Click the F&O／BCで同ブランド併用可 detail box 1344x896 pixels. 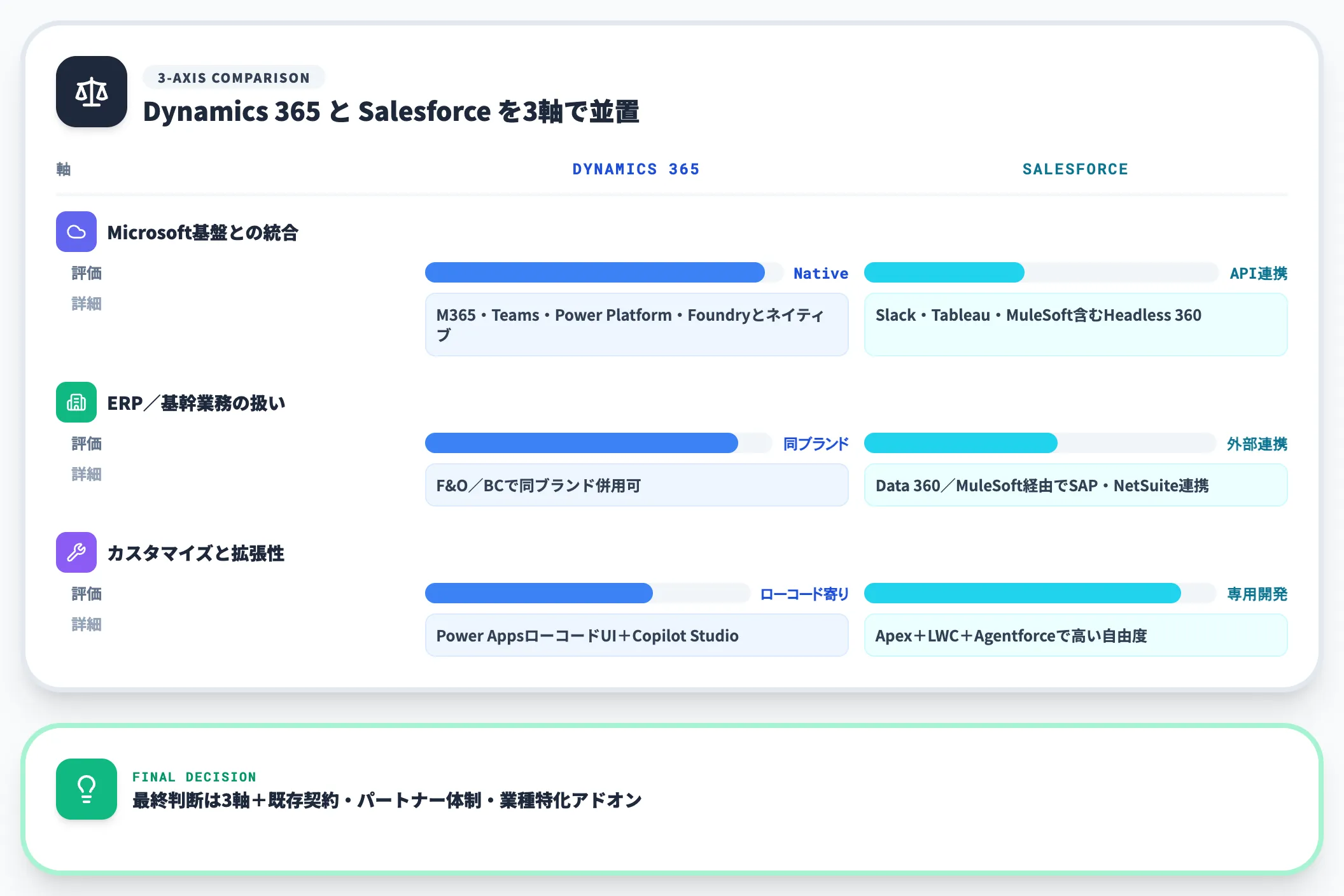pos(636,485)
